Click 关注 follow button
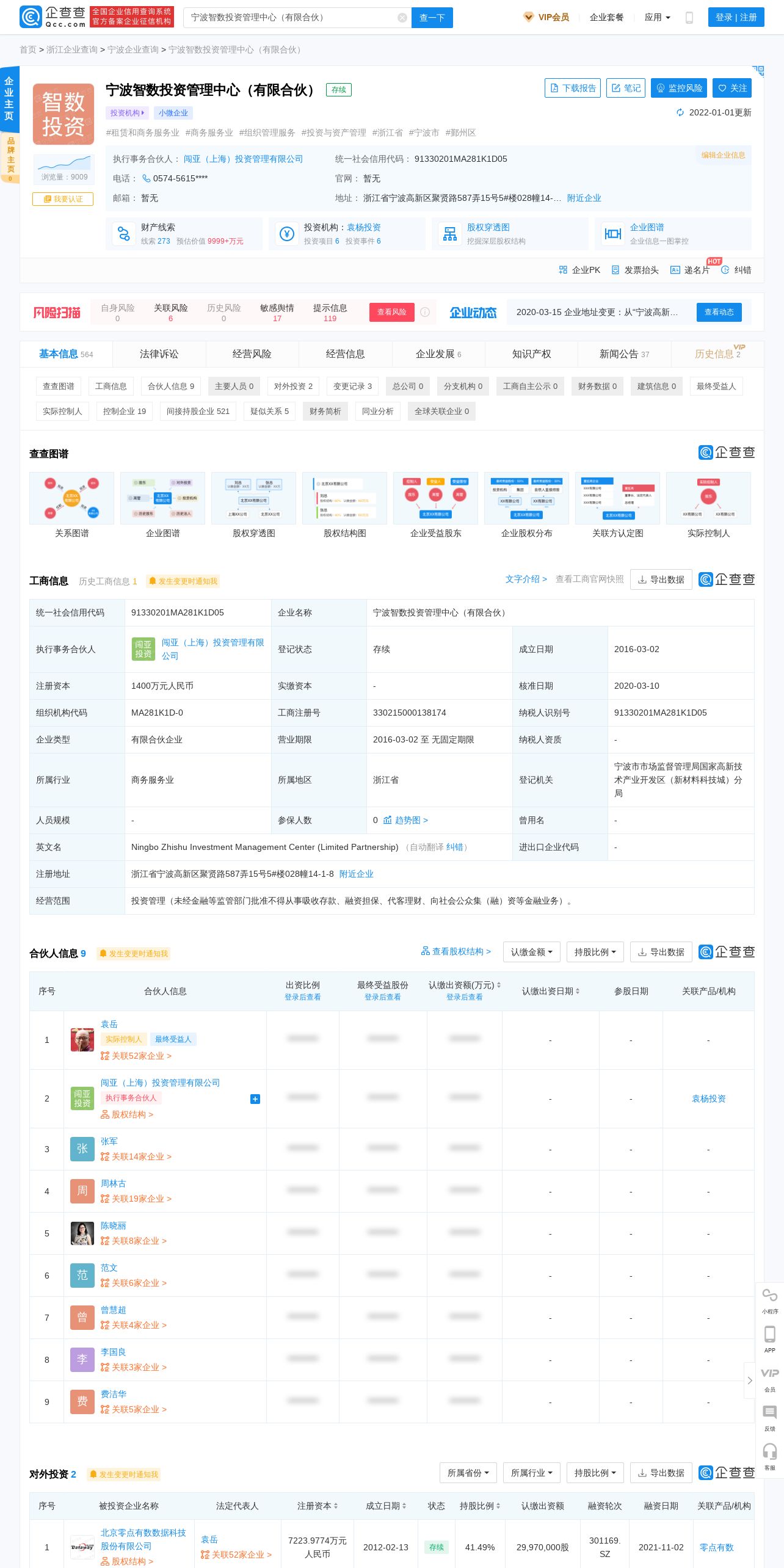The width and height of the screenshot is (784, 1568). [x=732, y=88]
